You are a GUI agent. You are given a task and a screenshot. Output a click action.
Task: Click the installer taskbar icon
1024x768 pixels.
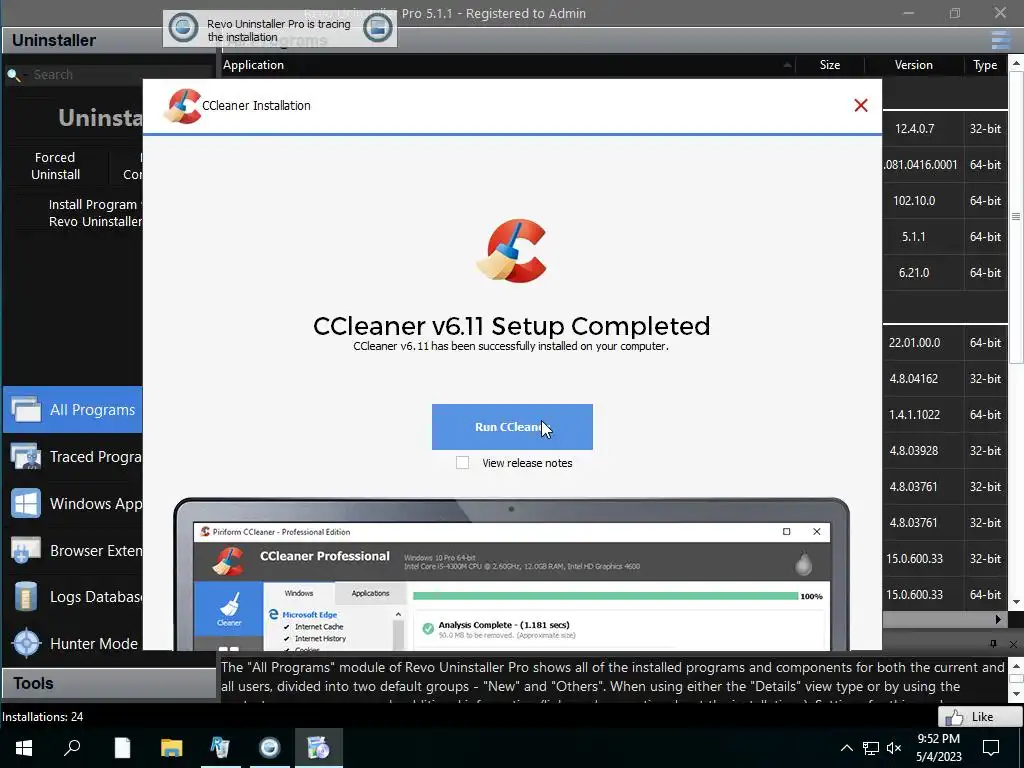point(319,747)
